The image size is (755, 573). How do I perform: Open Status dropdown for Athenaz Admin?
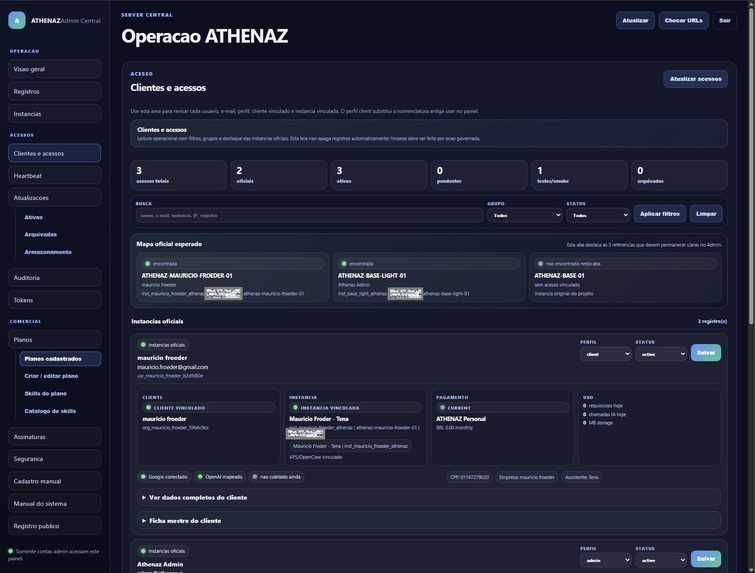tap(661, 560)
